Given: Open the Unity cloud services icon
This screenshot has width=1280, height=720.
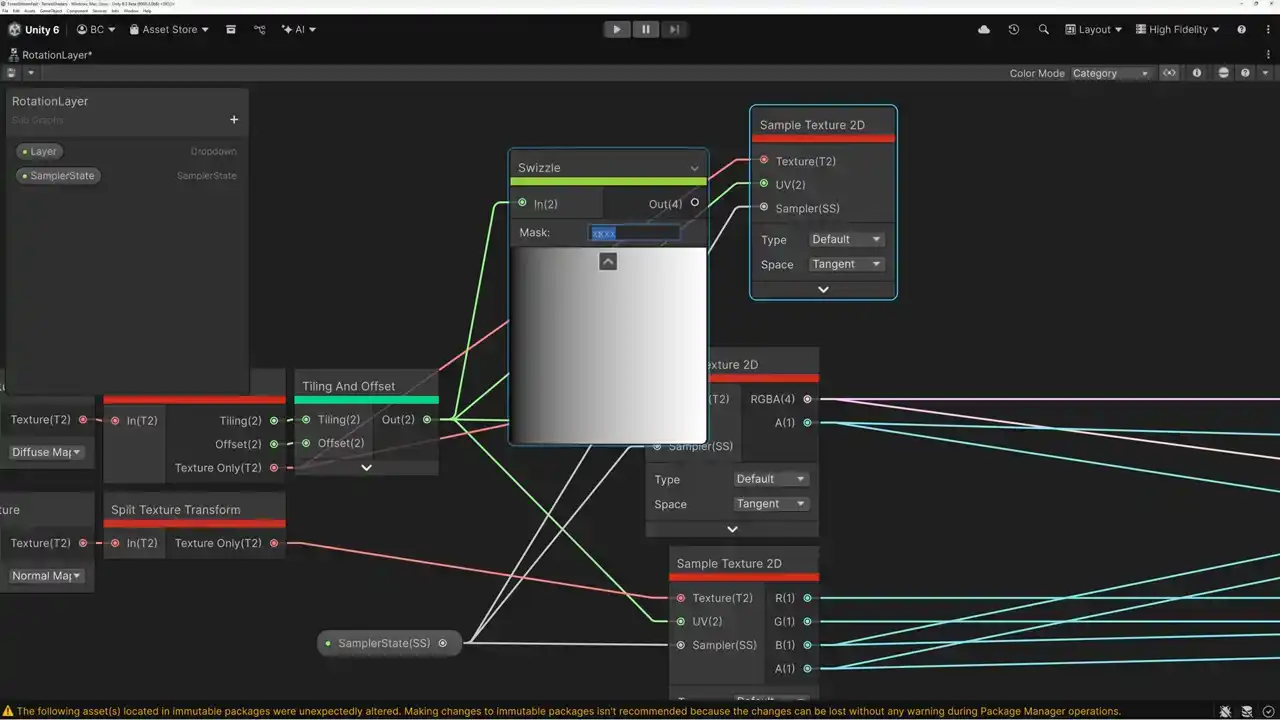Looking at the screenshot, I should [984, 30].
